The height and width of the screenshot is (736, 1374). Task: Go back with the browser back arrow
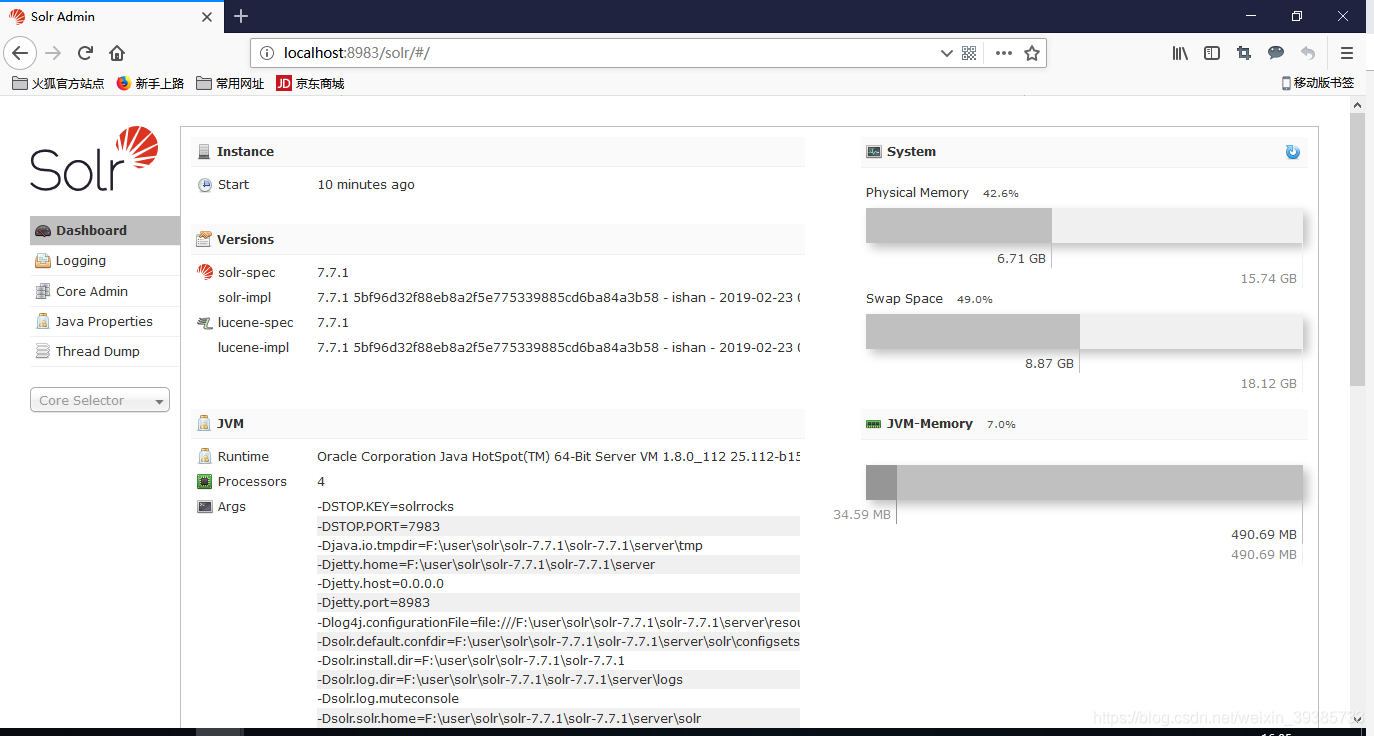pyautogui.click(x=20, y=53)
